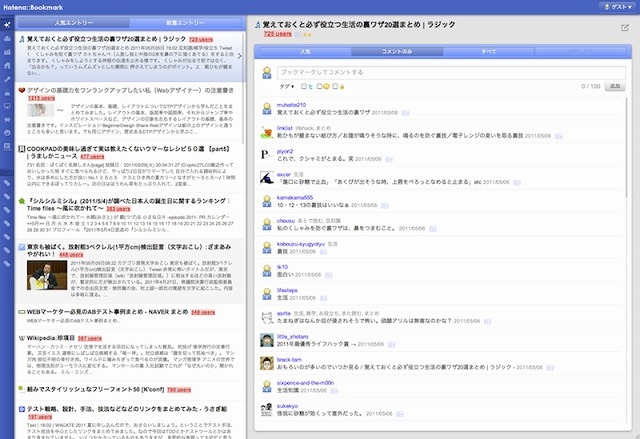Image resolution: width=640 pixels, height=439 pixels.
Task: Select the smiley face icon in the sidebar
Action: 7,133
